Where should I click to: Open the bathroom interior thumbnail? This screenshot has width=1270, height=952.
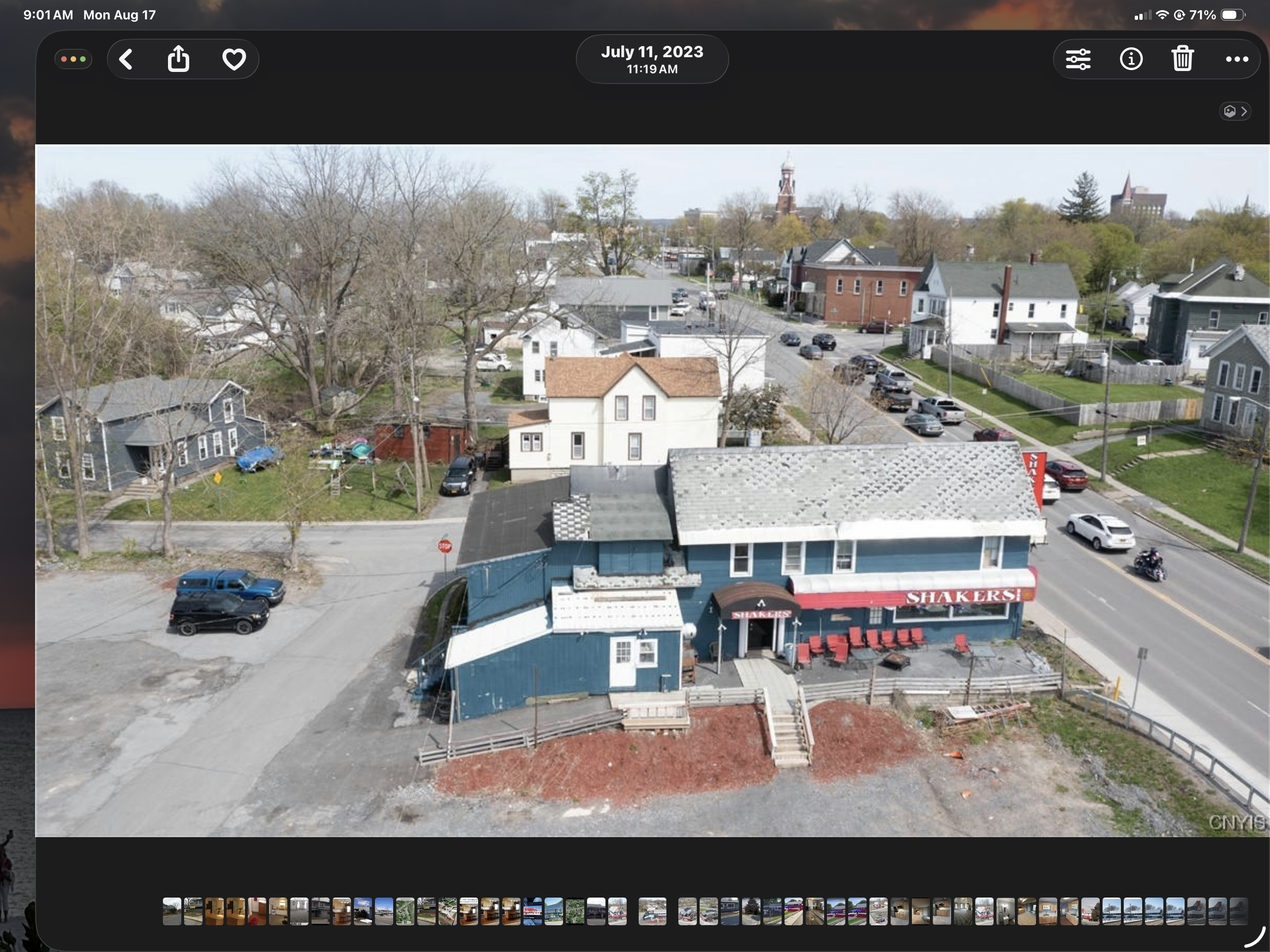[1006, 911]
